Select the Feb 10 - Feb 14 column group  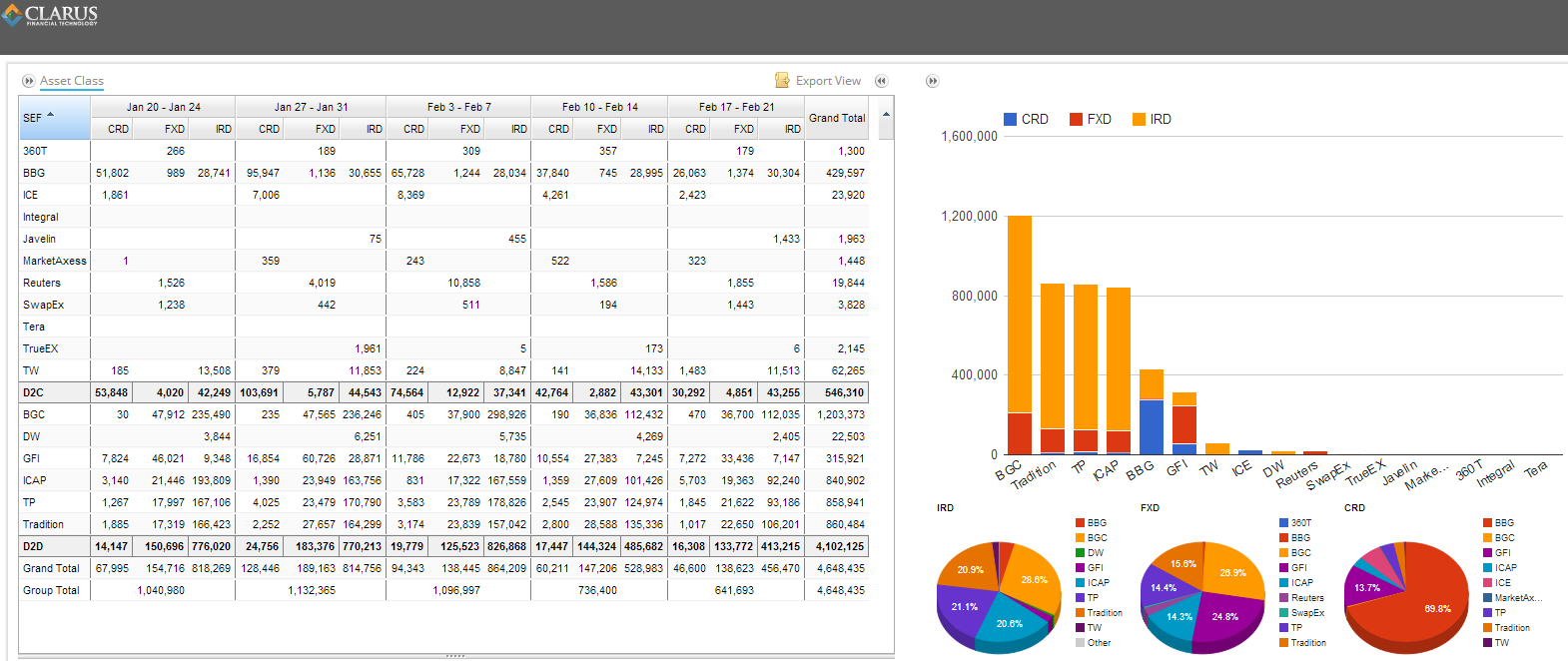(599, 107)
